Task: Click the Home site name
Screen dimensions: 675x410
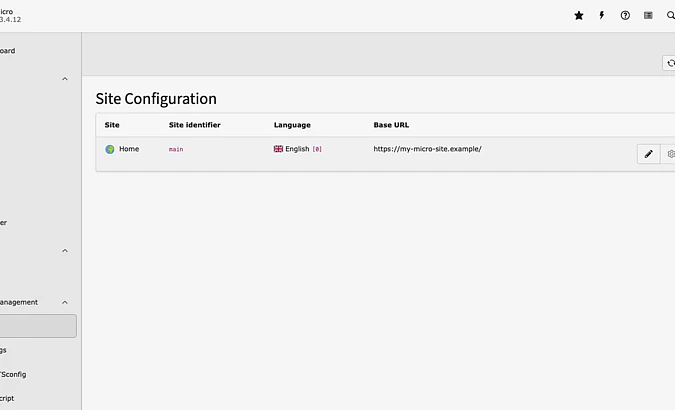Action: [x=129, y=149]
